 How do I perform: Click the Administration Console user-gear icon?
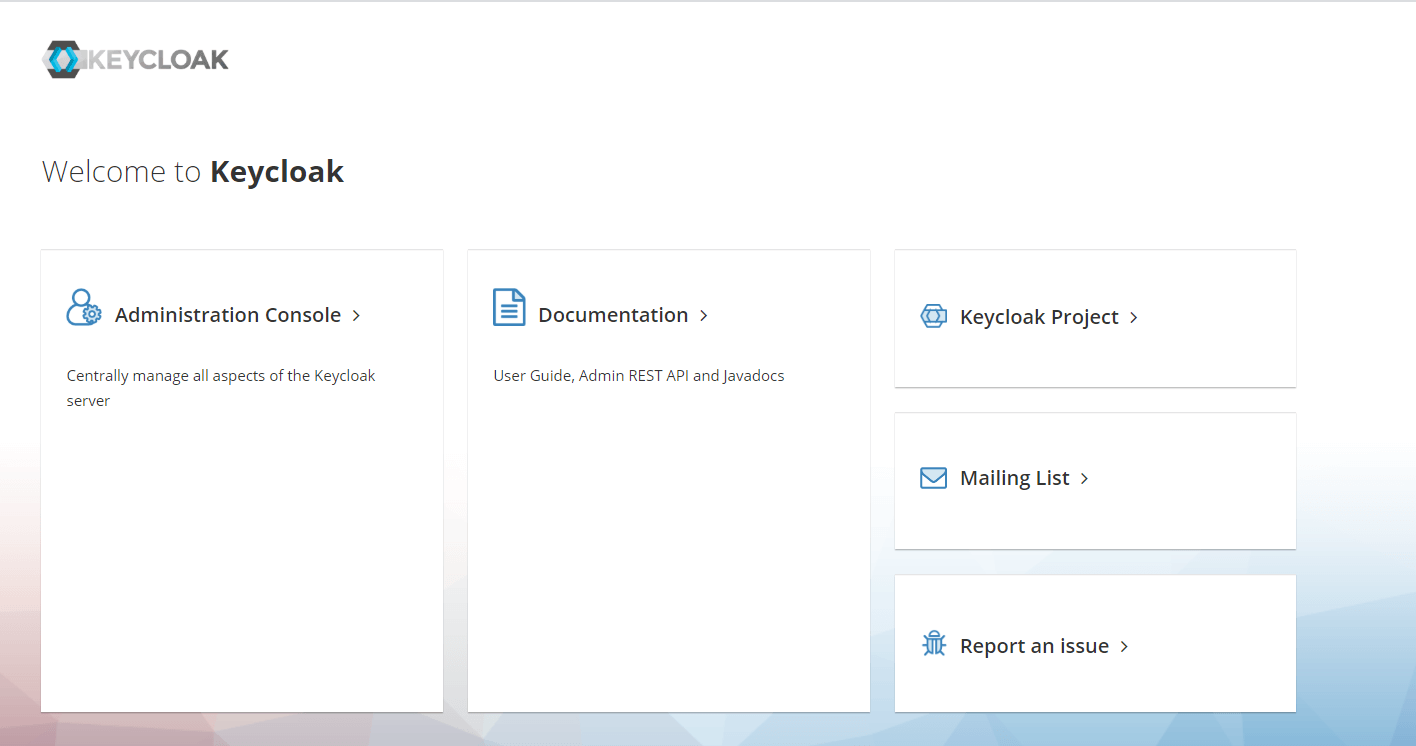[84, 307]
